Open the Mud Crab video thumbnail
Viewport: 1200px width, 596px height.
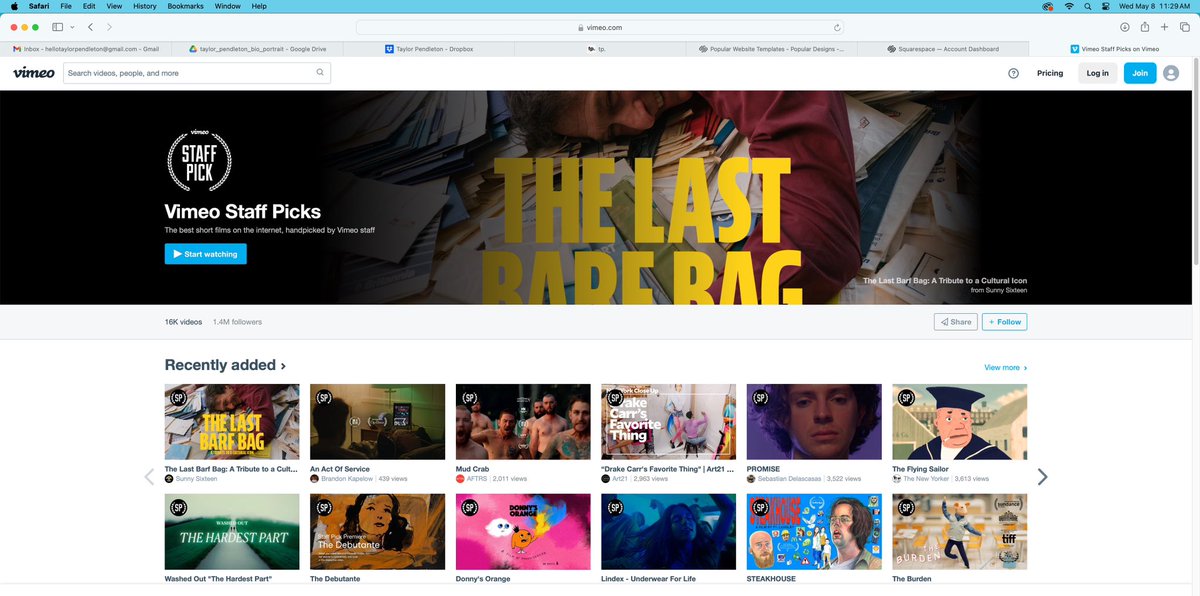[x=523, y=421]
